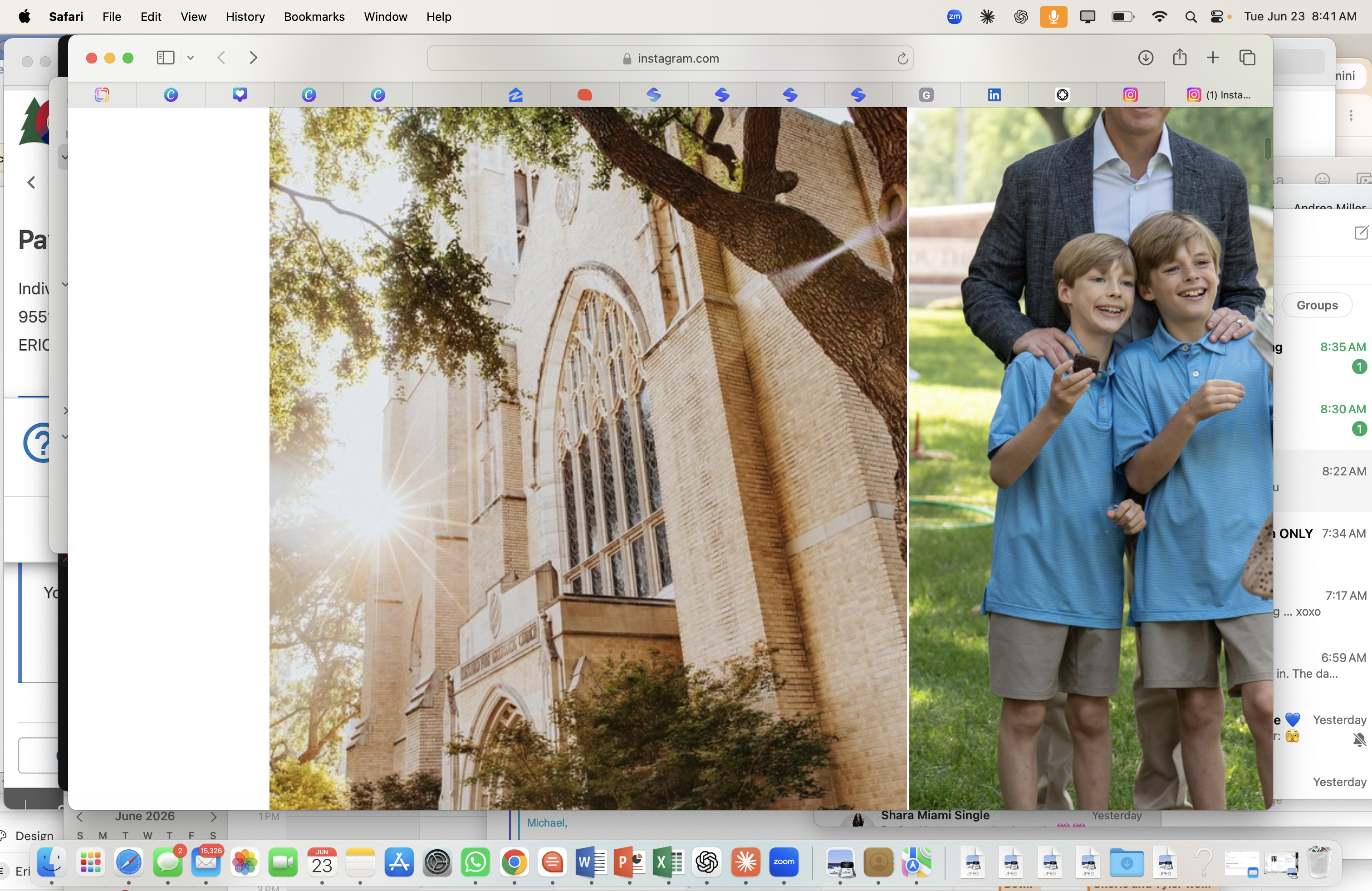Open PowerPoint from the Dock
Image resolution: width=1372 pixels, height=891 pixels.
click(x=629, y=862)
